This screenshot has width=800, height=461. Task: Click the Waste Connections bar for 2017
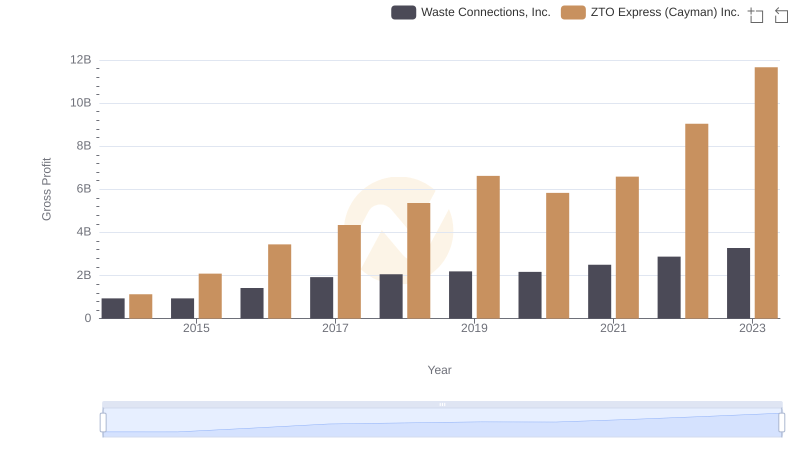pyautogui.click(x=321, y=298)
